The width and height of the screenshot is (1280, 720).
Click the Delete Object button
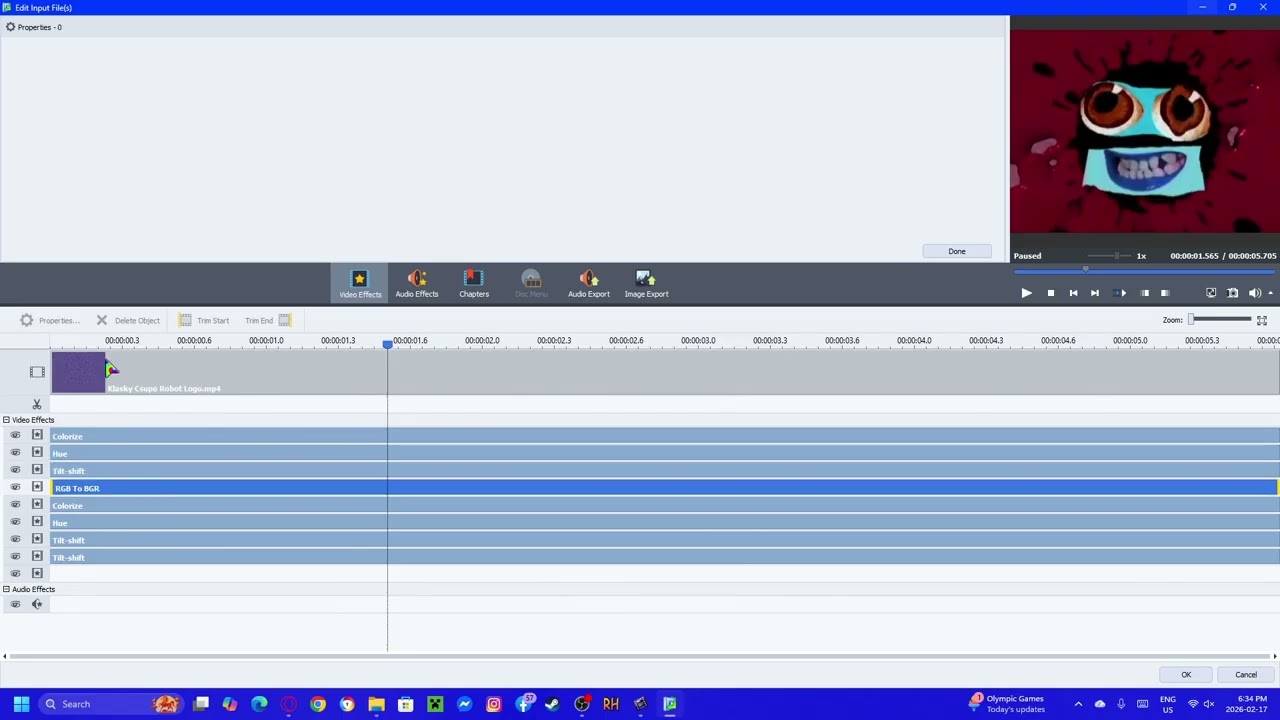coord(128,320)
